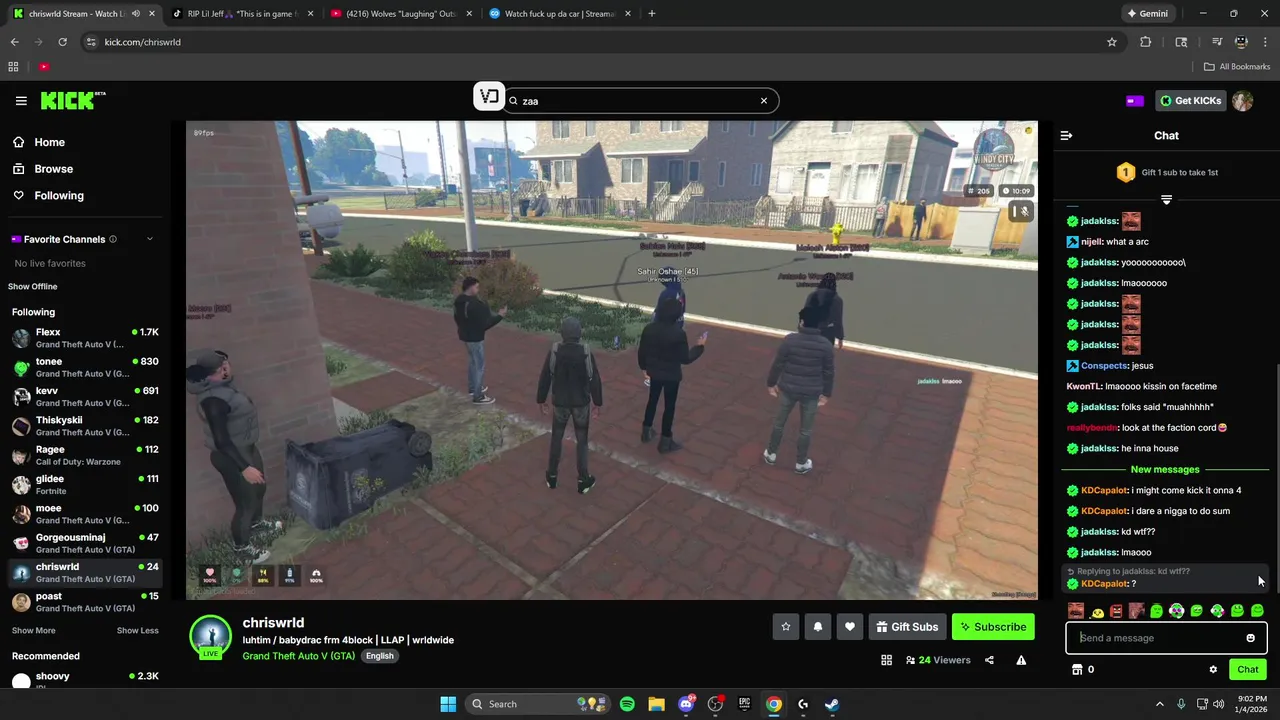This screenshot has width=1280, height=720.
Task: Click the heart follow icon under stream
Action: point(849,627)
